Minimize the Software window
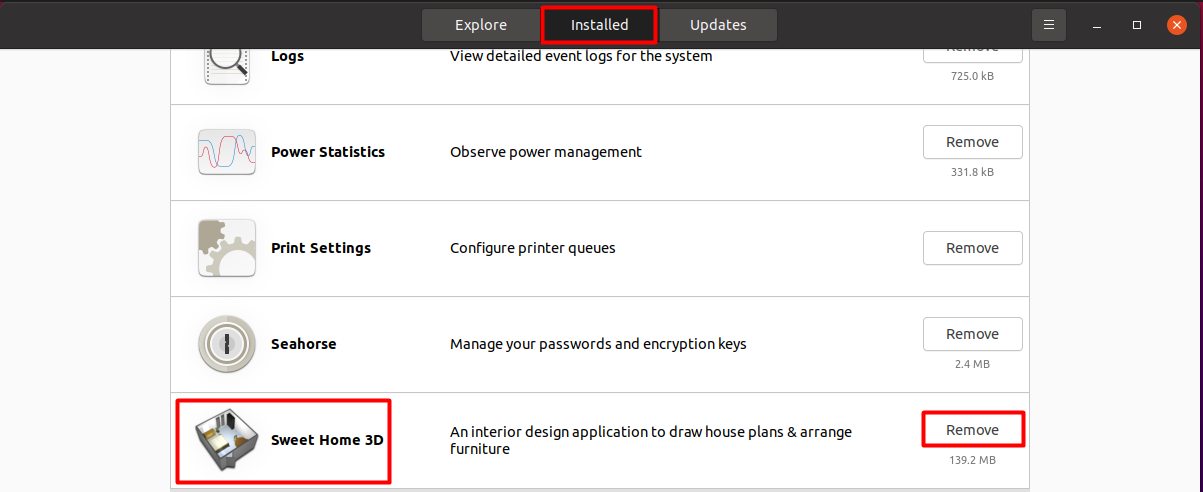 point(1098,25)
